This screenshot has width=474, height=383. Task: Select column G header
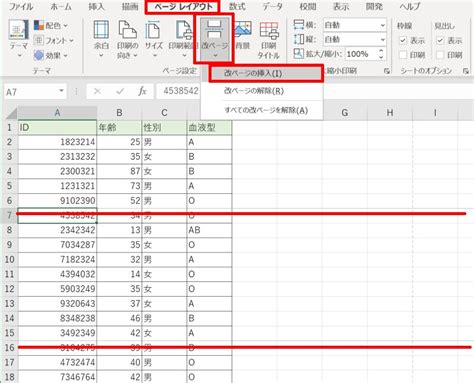click(x=345, y=113)
